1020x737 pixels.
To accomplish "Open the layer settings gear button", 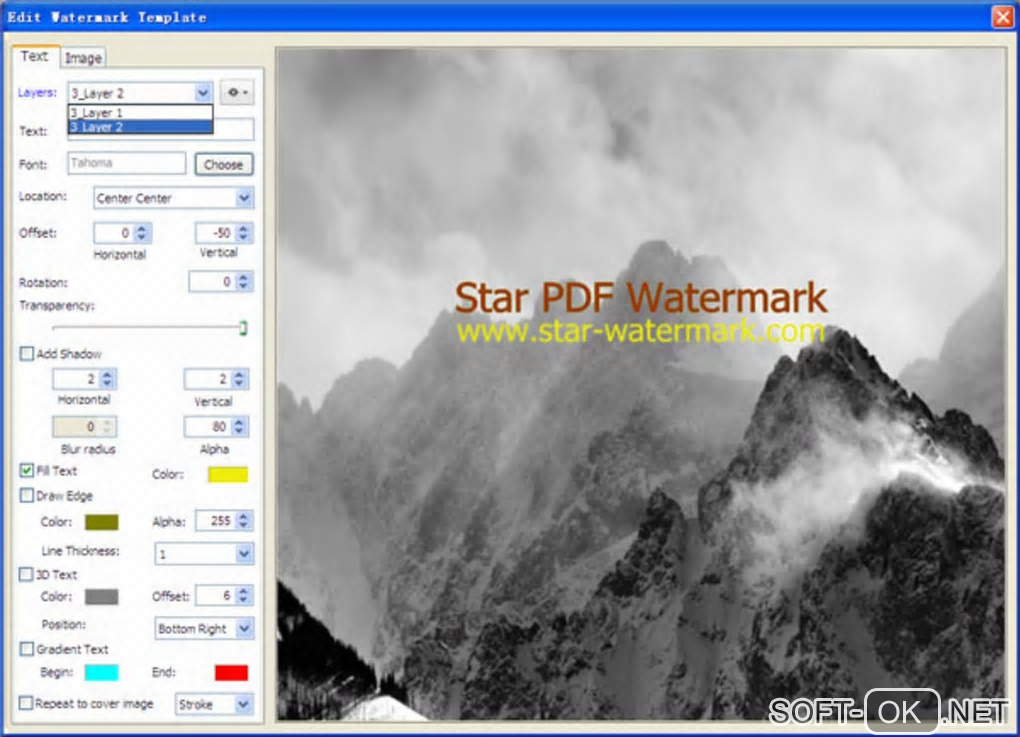I will pyautogui.click(x=236, y=92).
